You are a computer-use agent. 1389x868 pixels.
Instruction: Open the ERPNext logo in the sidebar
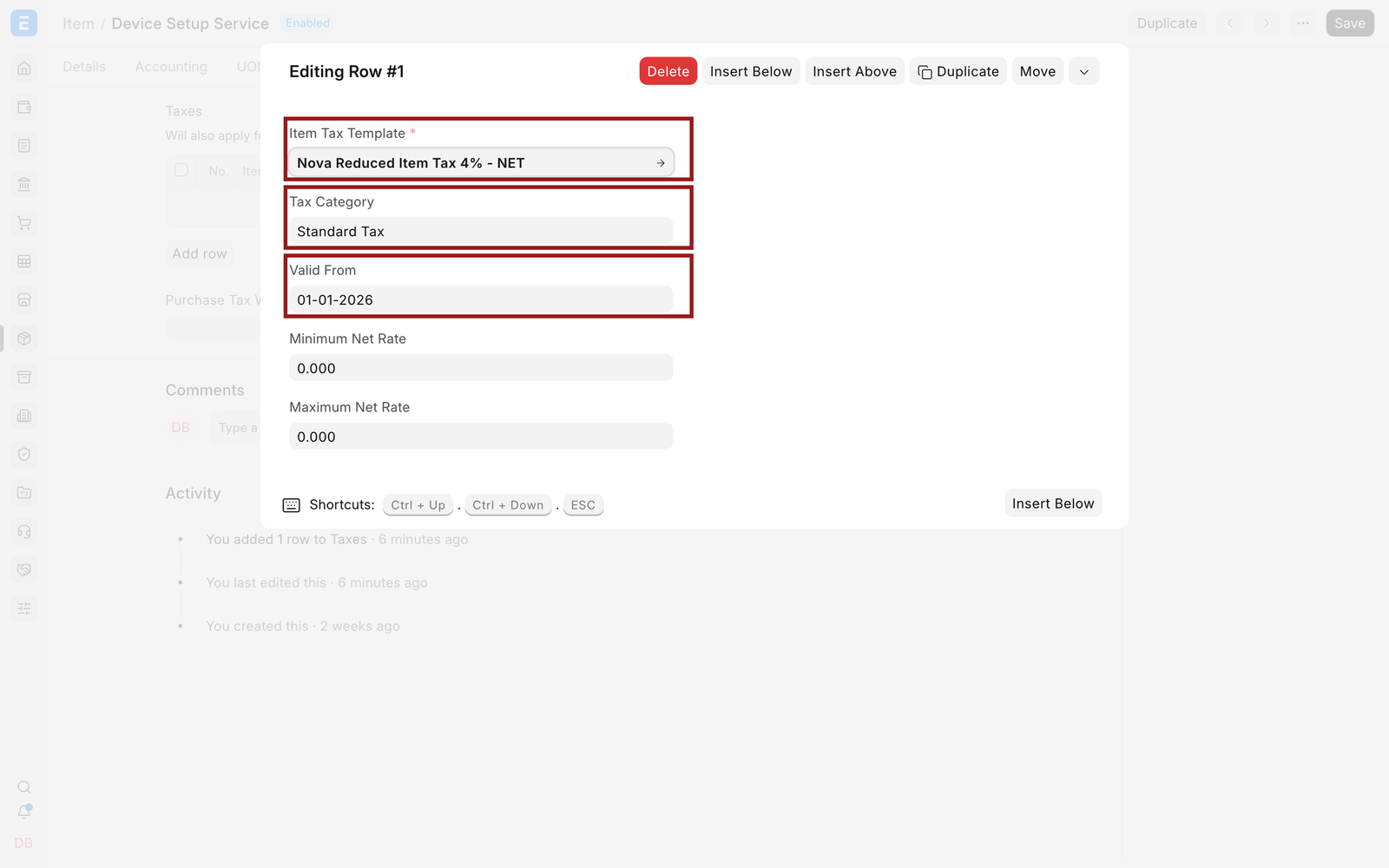23,23
